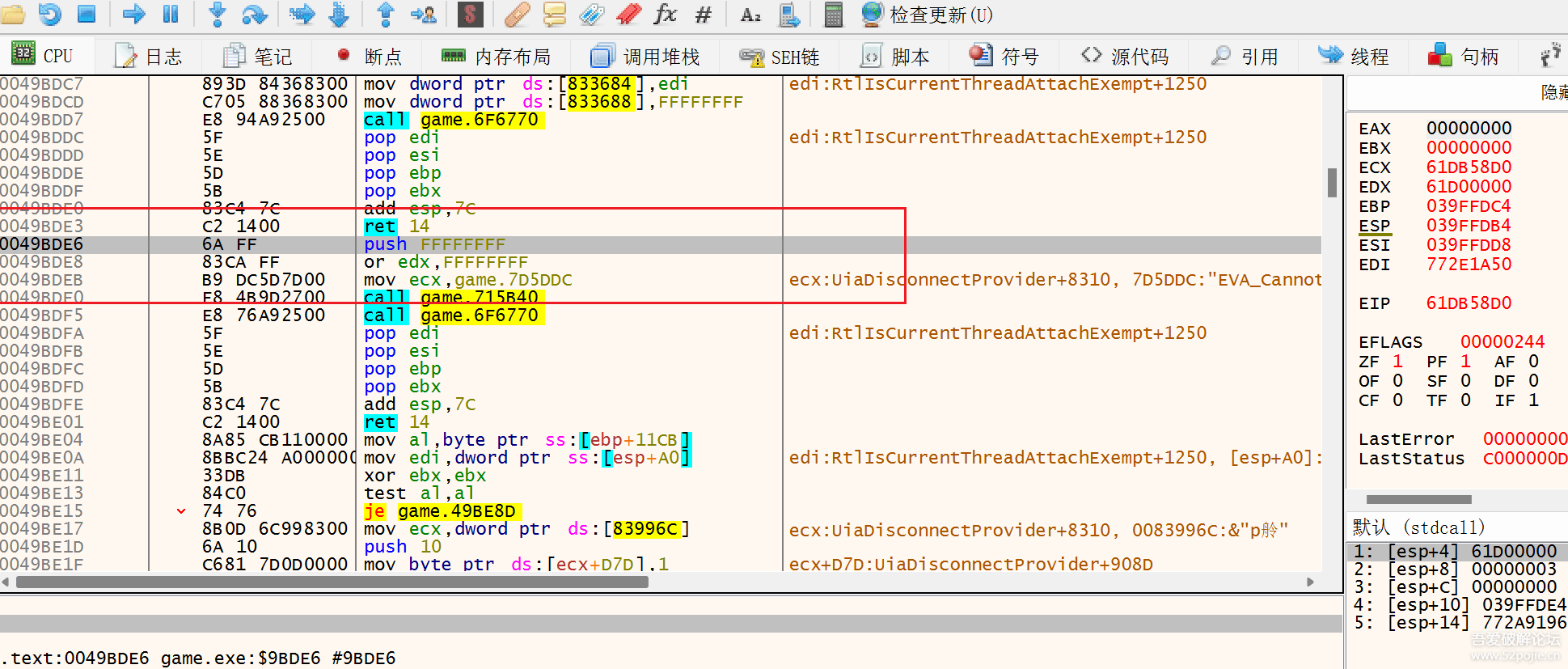Switch to the 脚本 script tab
Screen dimensions: 1568x669
coord(896,56)
